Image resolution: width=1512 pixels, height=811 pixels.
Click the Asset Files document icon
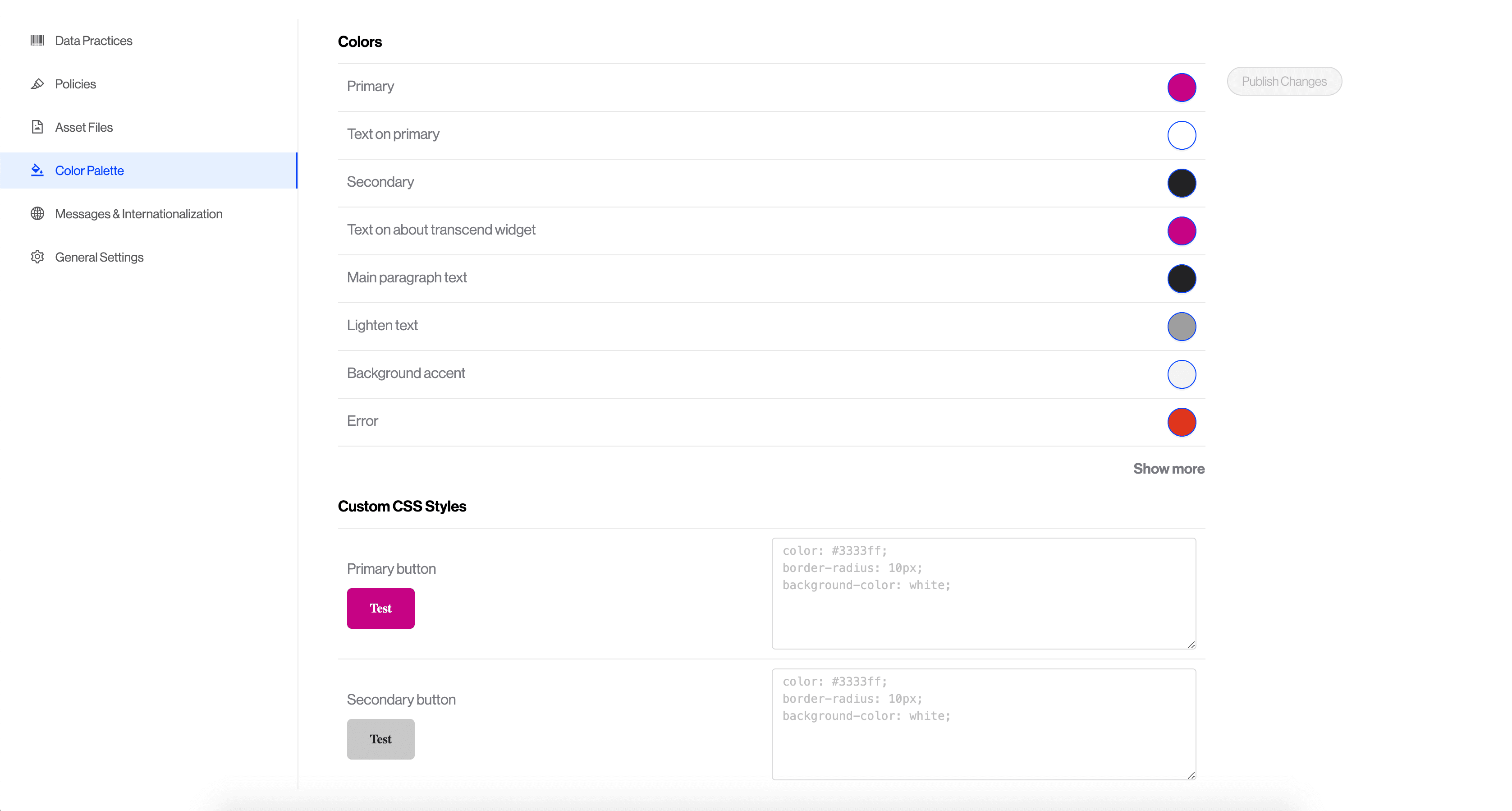pos(37,127)
